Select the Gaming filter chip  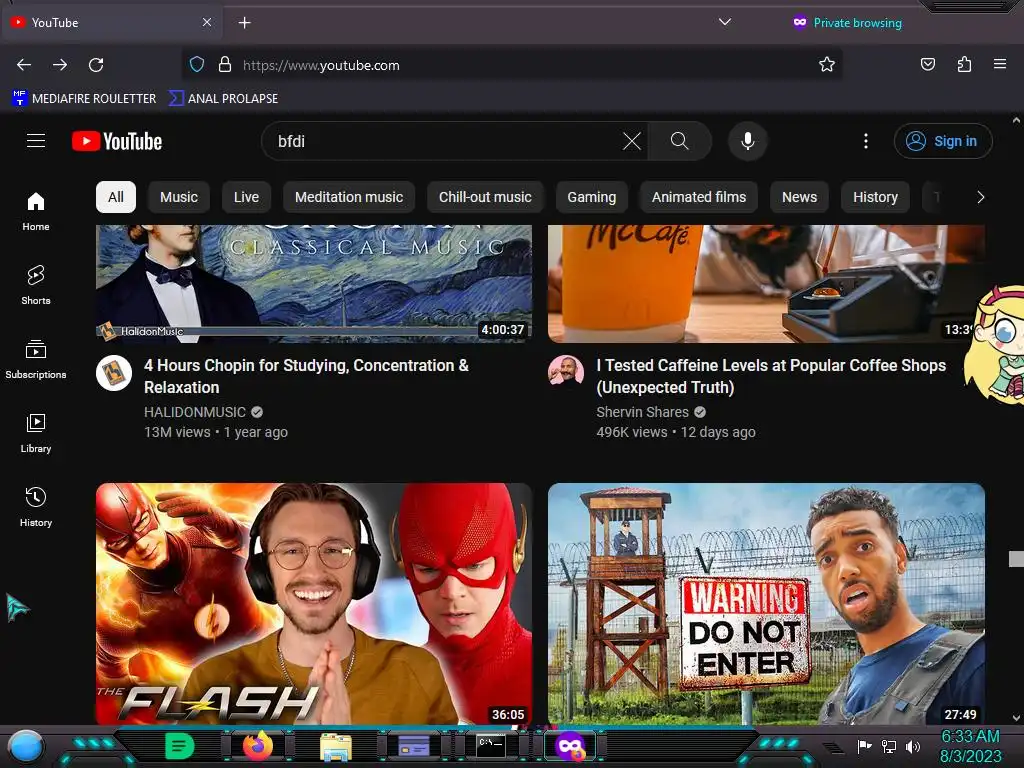click(592, 197)
